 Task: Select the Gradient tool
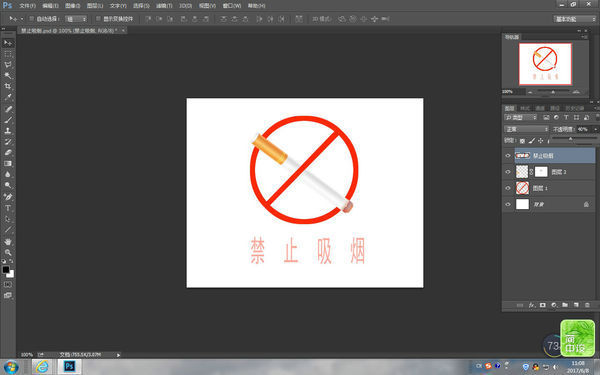pyautogui.click(x=8, y=163)
